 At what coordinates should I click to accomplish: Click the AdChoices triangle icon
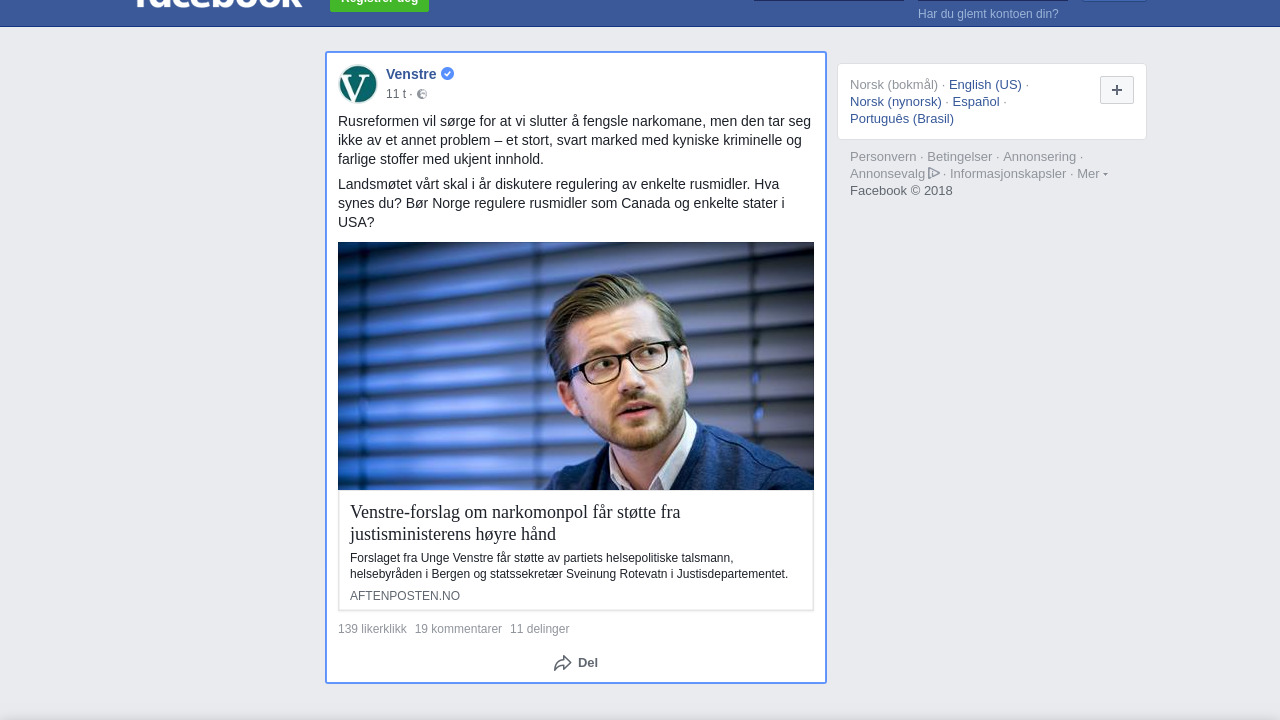click(x=934, y=173)
